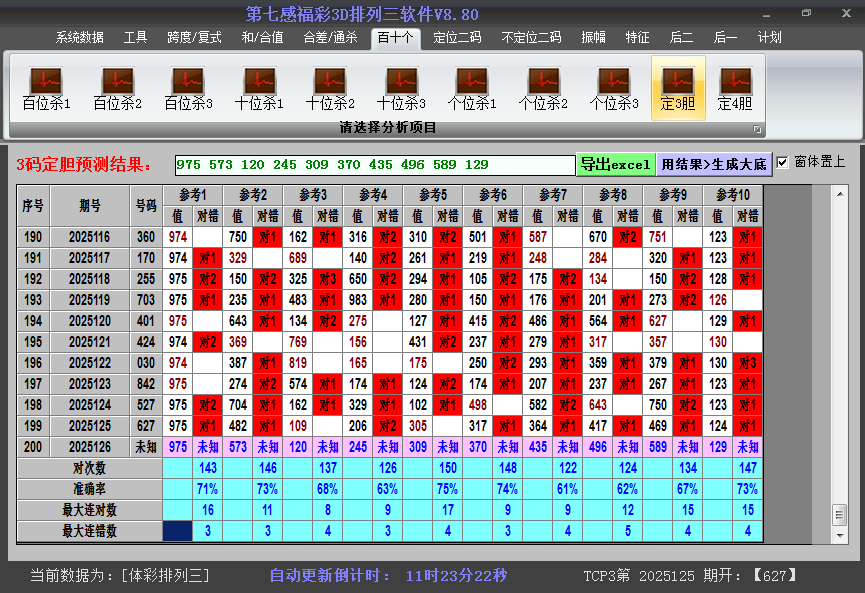Select the 十位杀3 analysis icon
The width and height of the screenshot is (865, 593).
[x=401, y=88]
